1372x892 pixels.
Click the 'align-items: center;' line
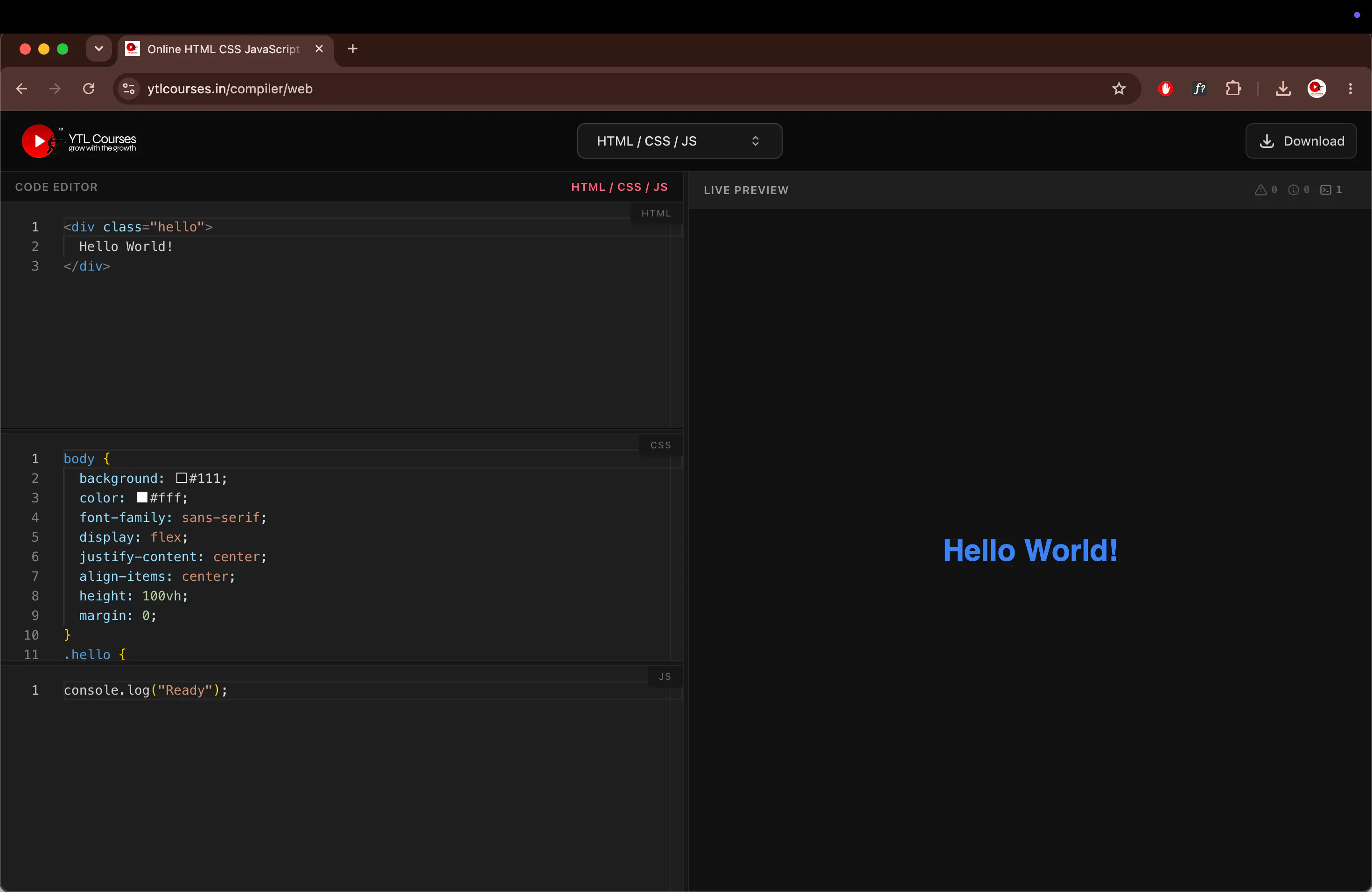coord(157,576)
